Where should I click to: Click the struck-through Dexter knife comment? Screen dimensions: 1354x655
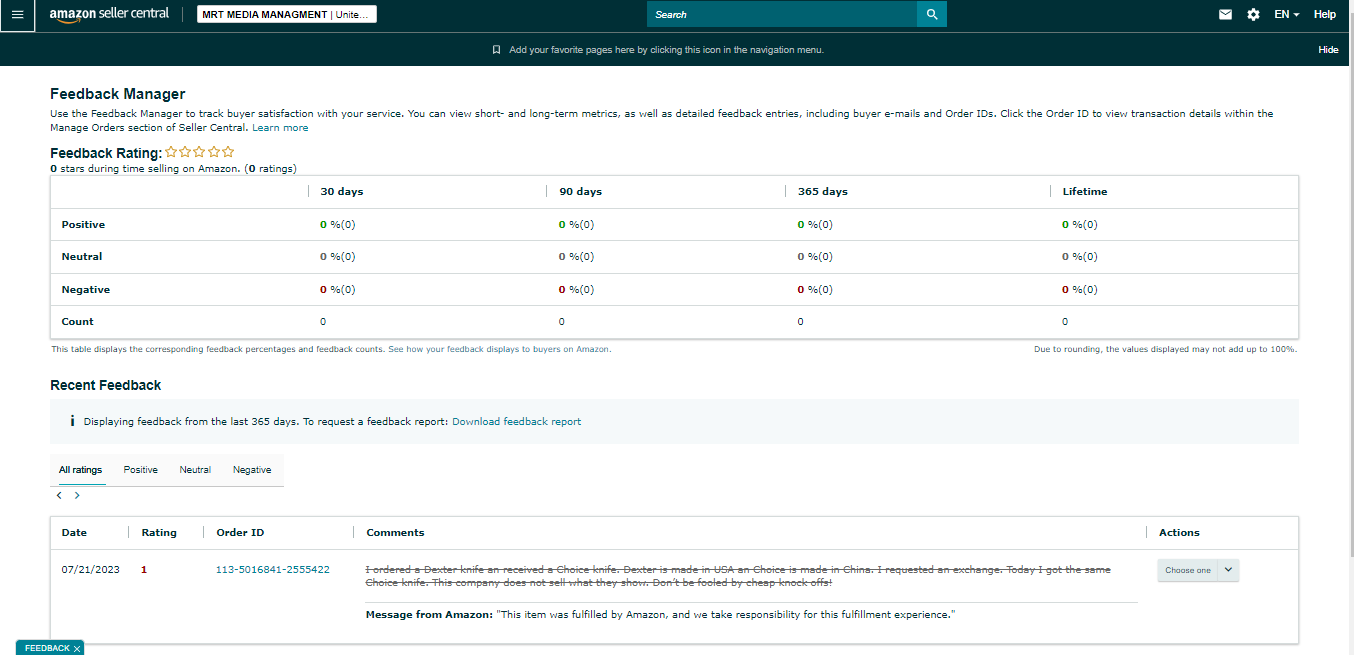tap(738, 576)
